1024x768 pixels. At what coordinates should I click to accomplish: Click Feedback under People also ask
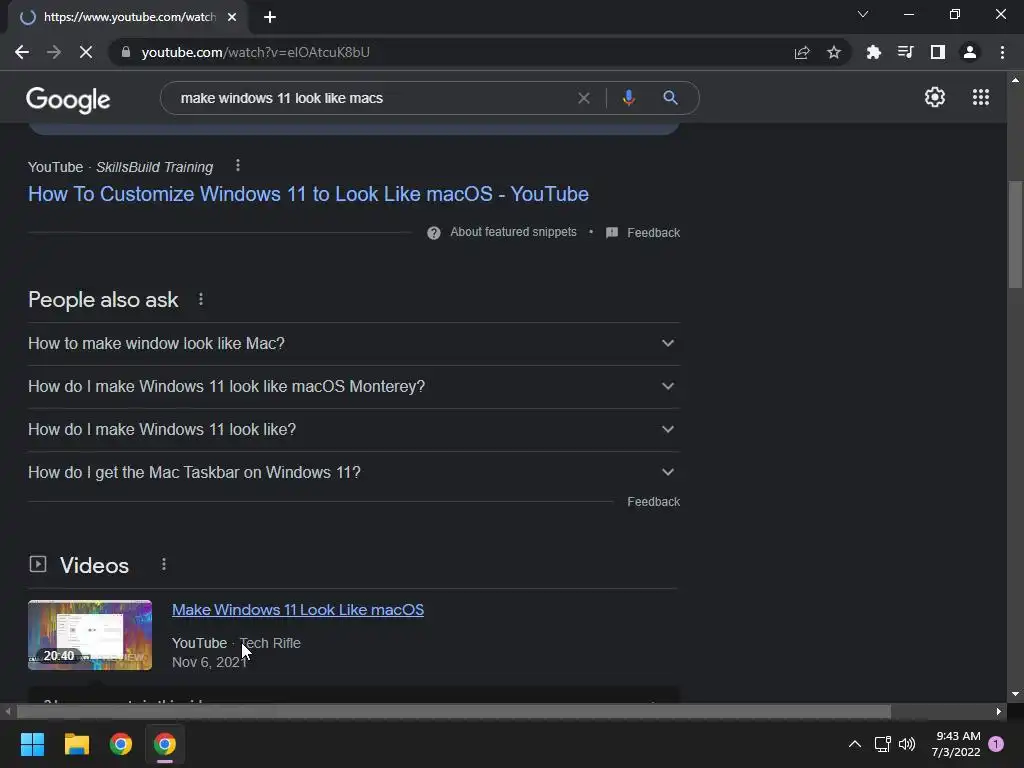tap(653, 502)
